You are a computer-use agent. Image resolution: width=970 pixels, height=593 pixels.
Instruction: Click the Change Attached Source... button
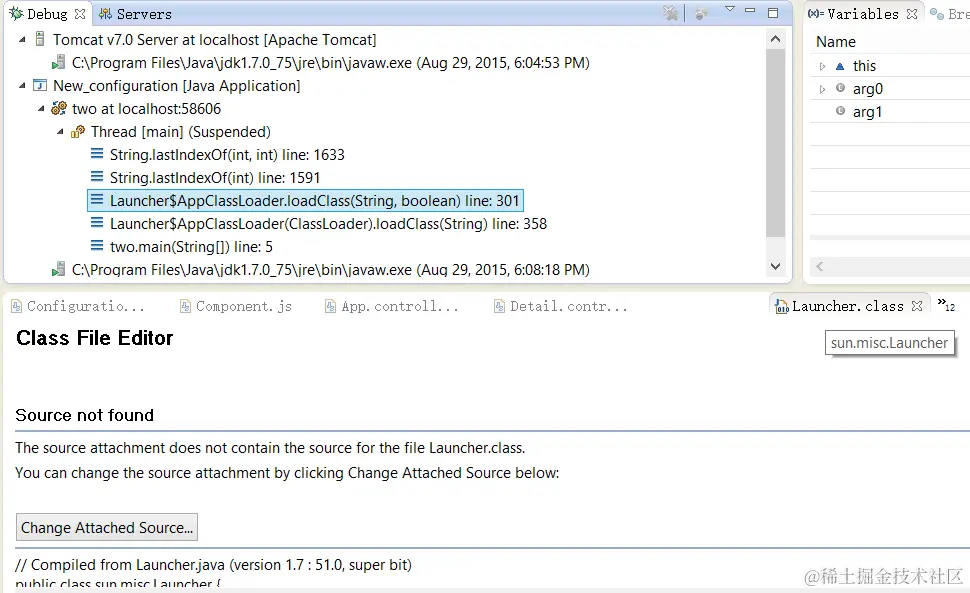[106, 527]
